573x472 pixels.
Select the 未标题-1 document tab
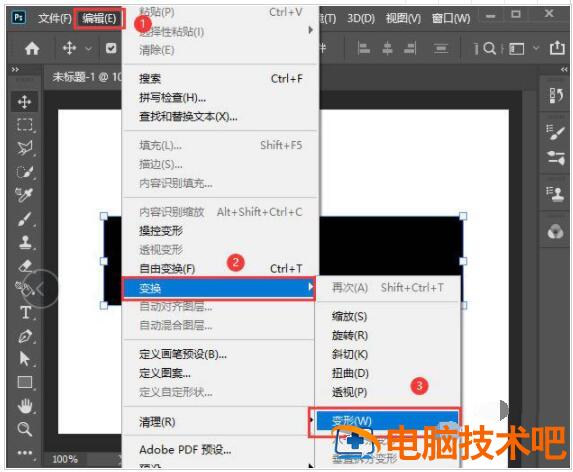pyautogui.click(x=86, y=77)
